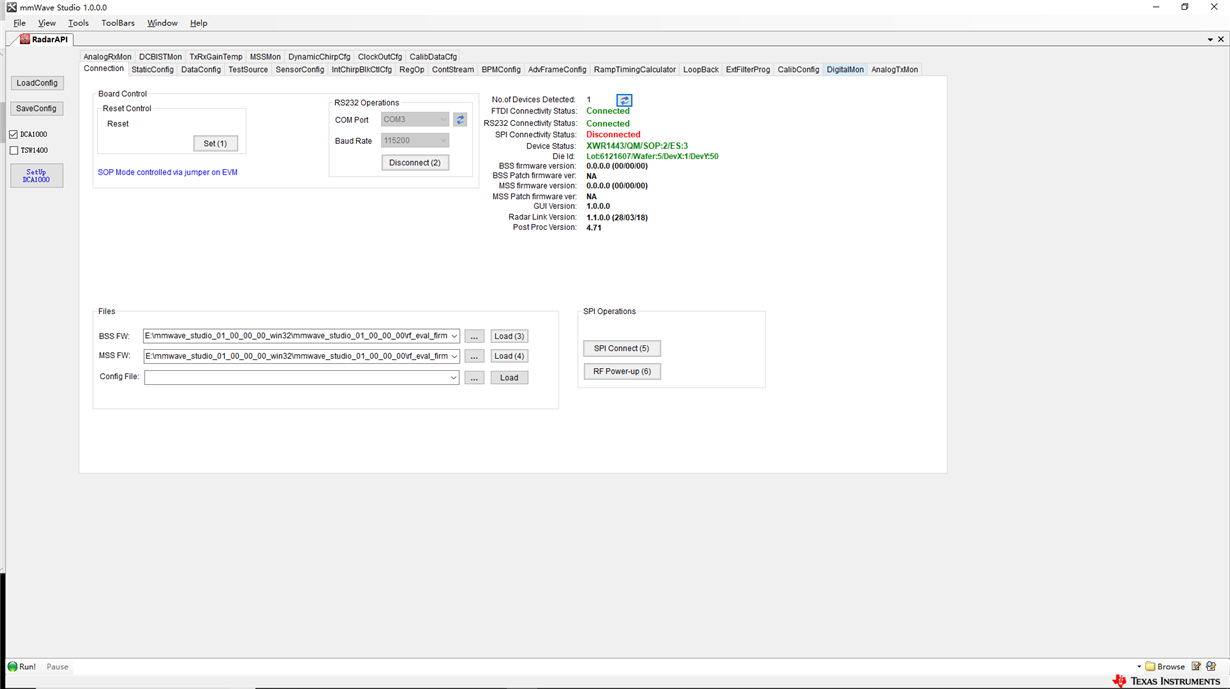Screen dimensions: 1230x689
Task: Click the RF Power-up (6) button
Action: (622, 371)
